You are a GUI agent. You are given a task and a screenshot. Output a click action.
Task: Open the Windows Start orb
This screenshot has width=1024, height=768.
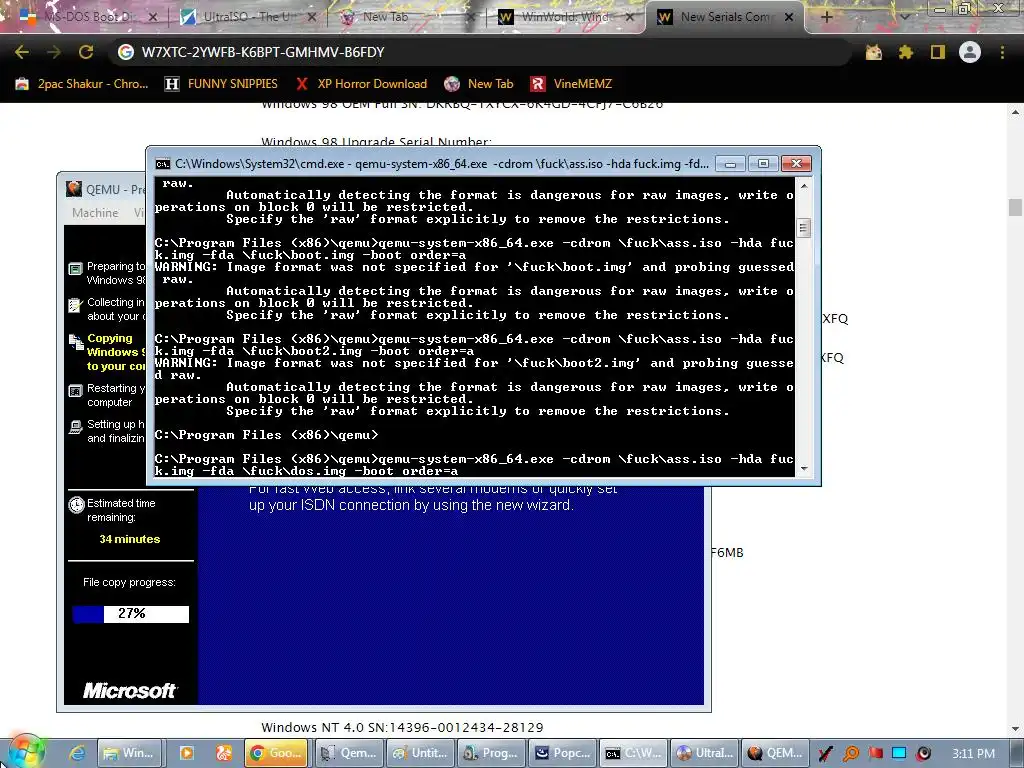click(x=27, y=752)
